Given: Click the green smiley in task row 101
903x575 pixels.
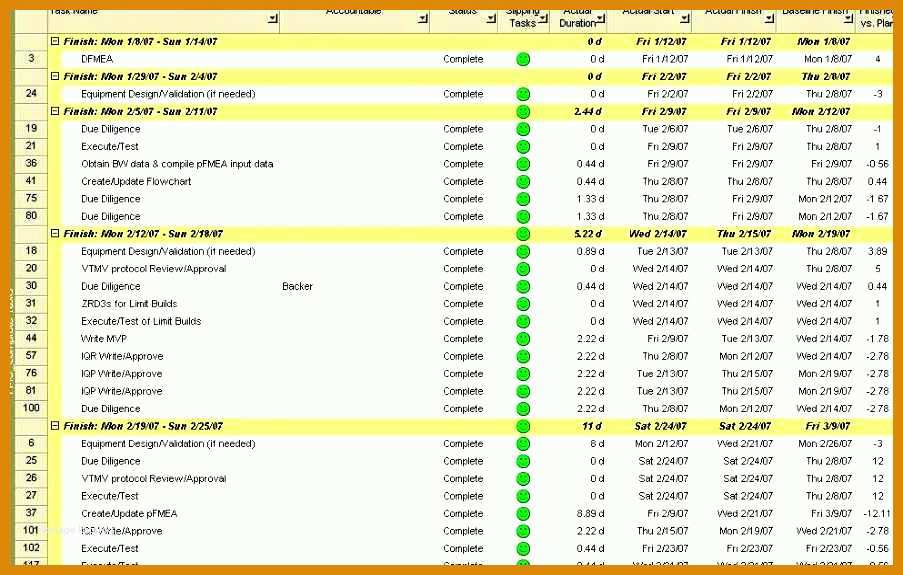Looking at the screenshot, I should click(523, 531).
